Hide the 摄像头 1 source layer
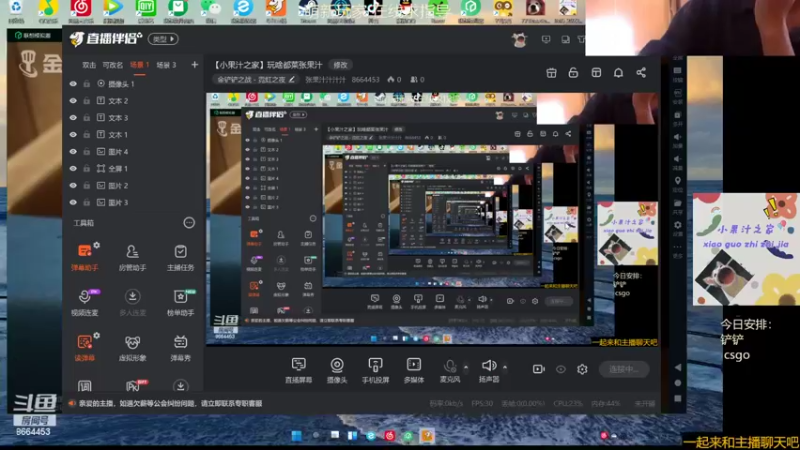This screenshot has width=800, height=450. pyautogui.click(x=73, y=85)
